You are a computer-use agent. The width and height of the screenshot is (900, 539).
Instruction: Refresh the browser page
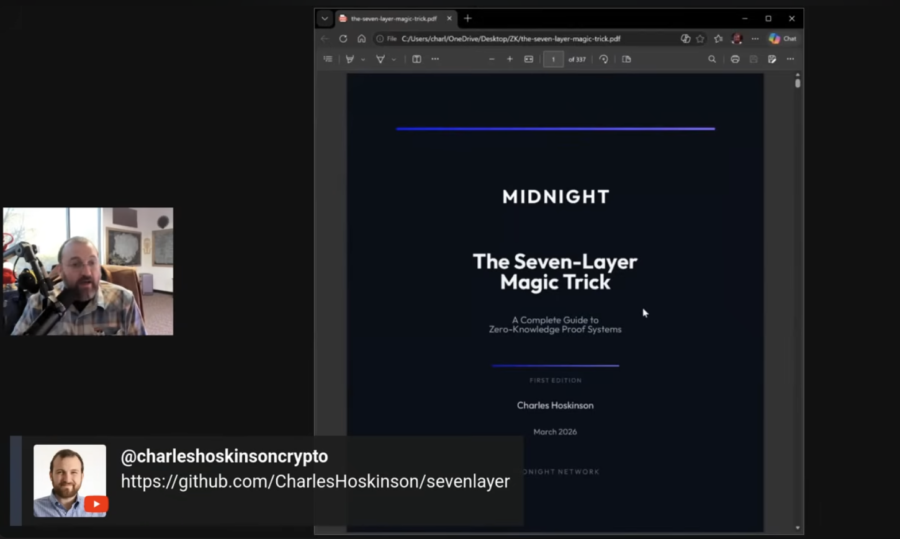click(343, 39)
